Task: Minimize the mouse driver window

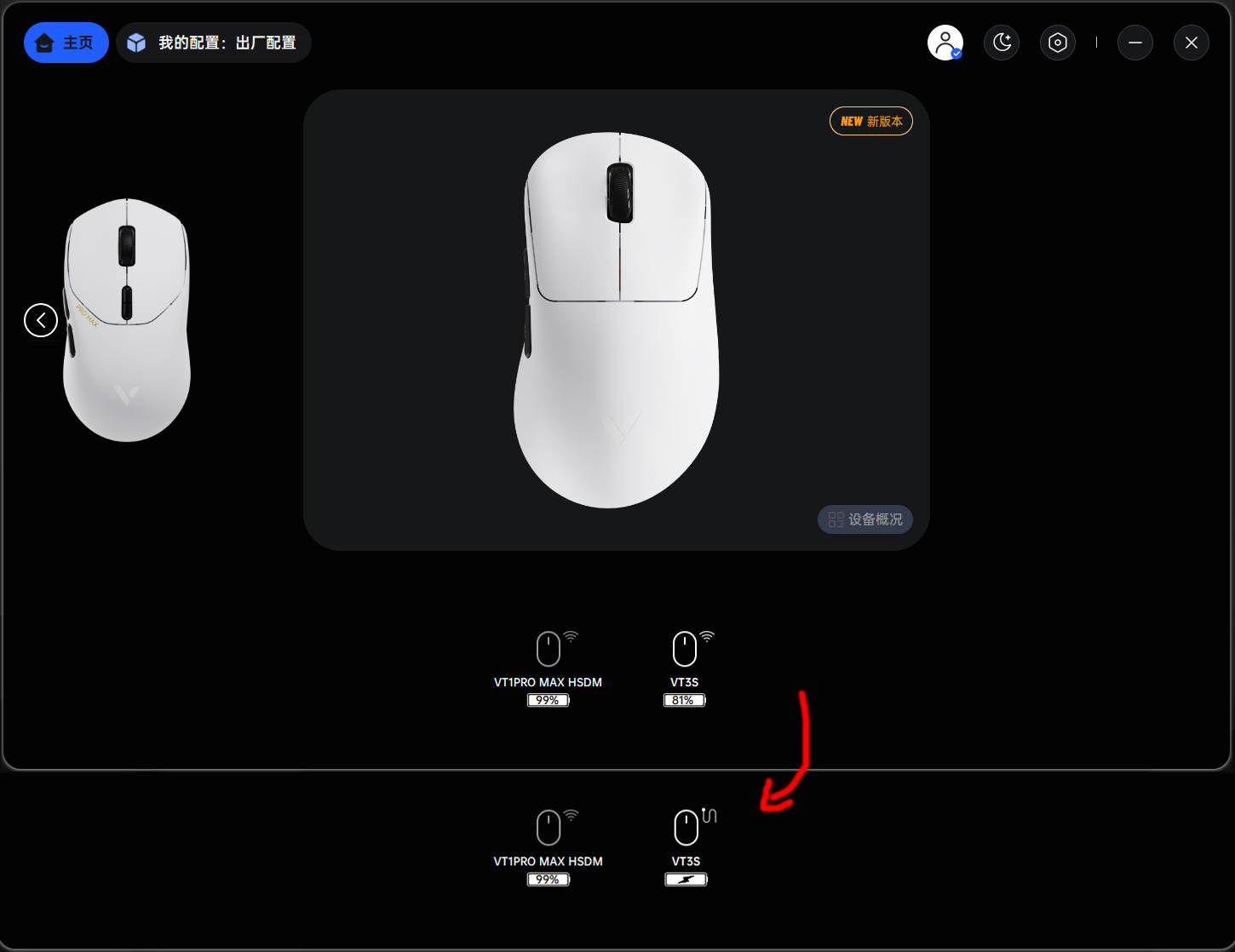Action: click(x=1135, y=43)
